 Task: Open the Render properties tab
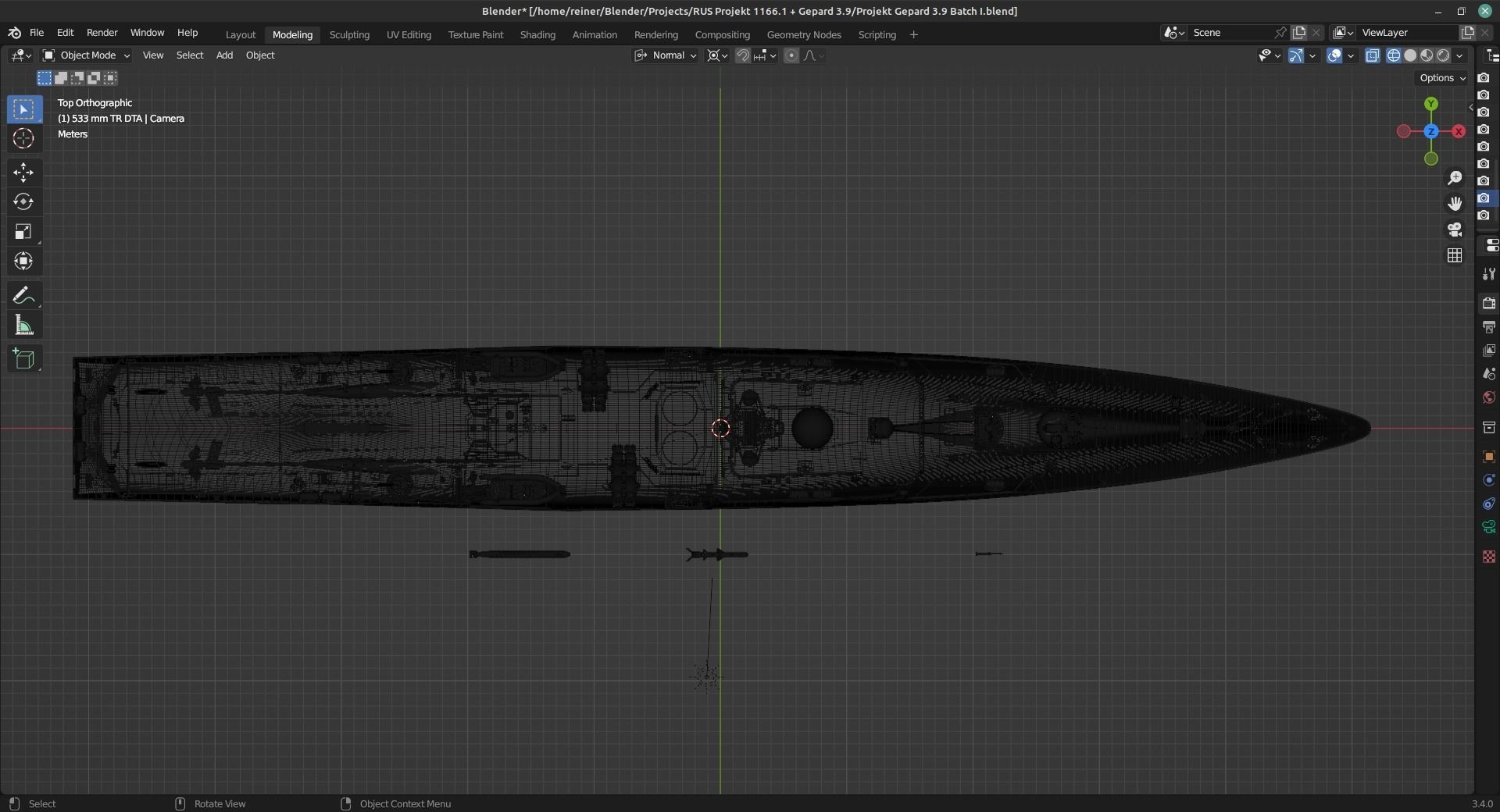pos(1488,303)
